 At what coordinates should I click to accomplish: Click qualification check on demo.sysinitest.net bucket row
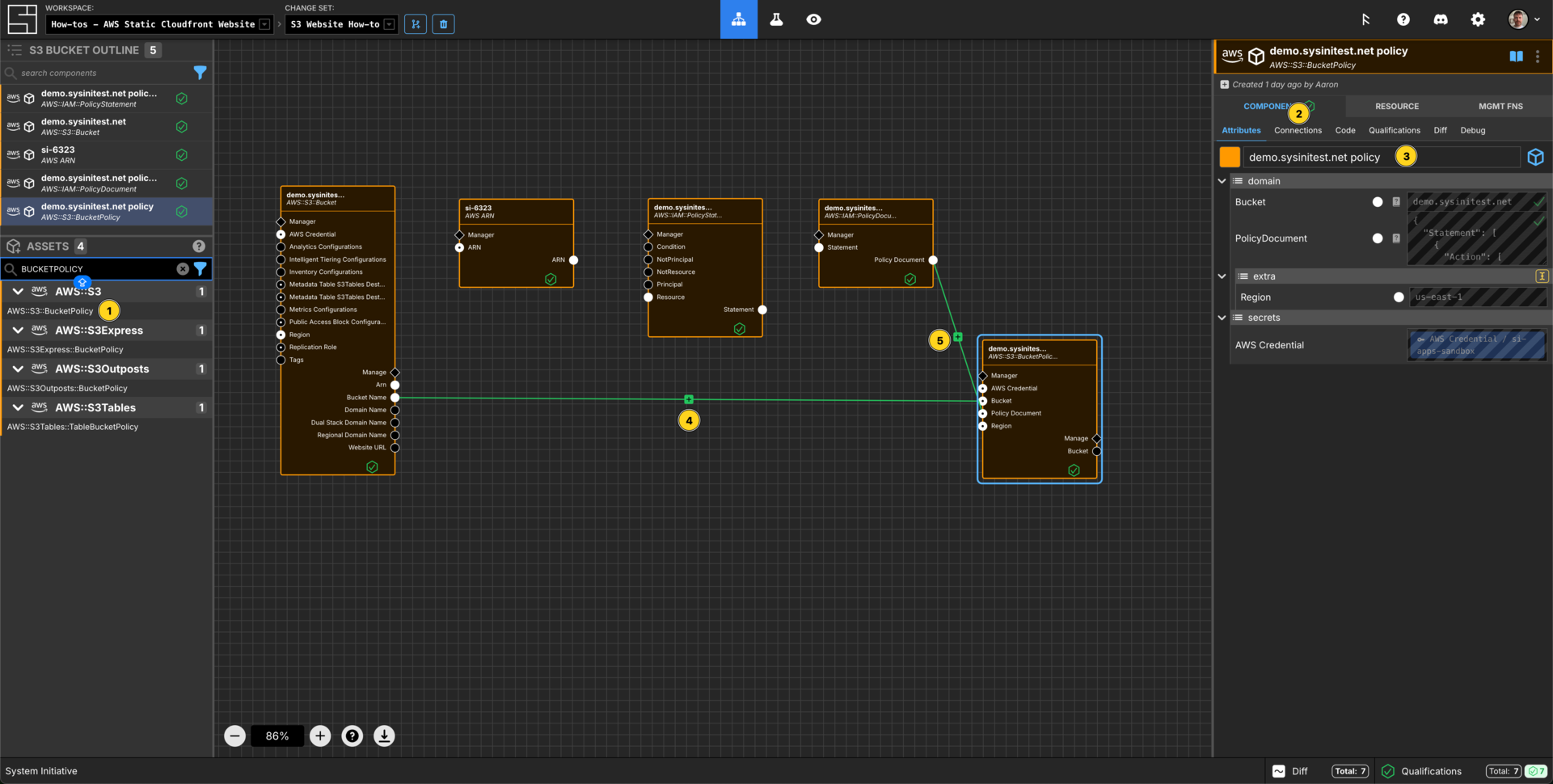point(182,126)
